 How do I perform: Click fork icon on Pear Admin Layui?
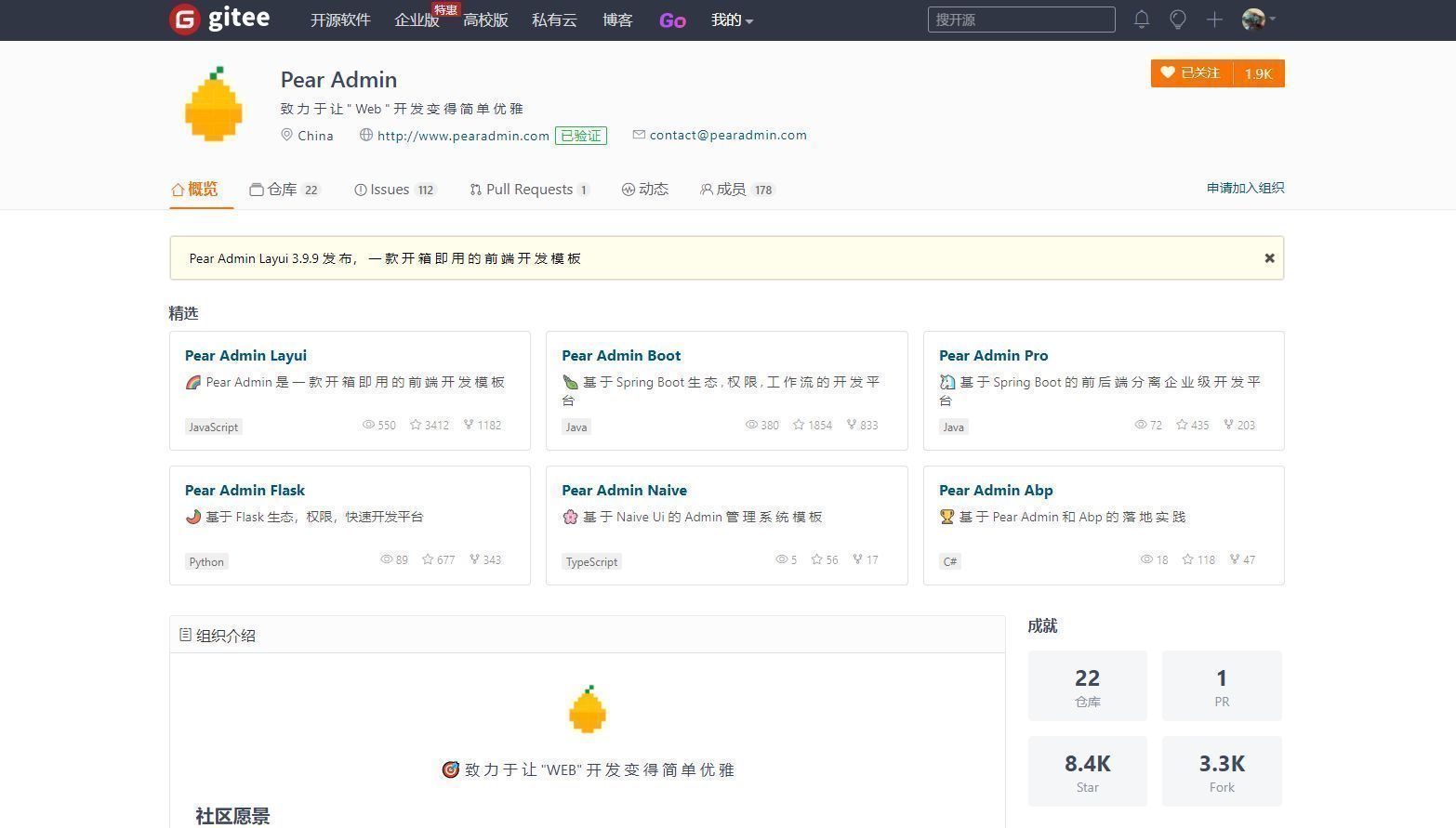pyautogui.click(x=469, y=425)
